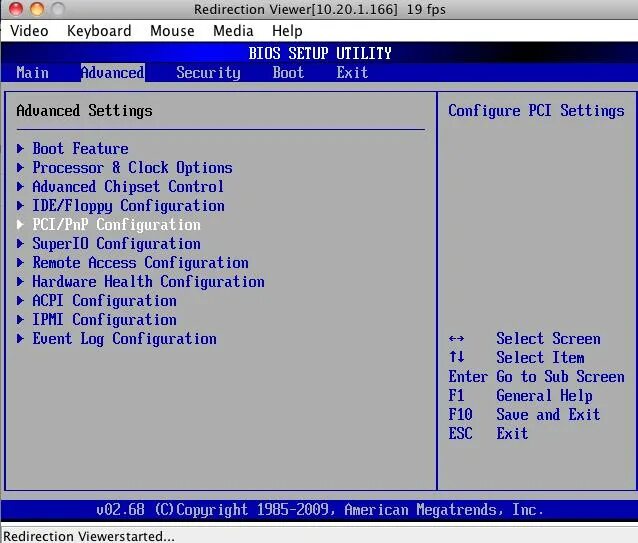Click the Configure PCI Settings help text
Viewport: 638px width, 543px height.
click(x=536, y=111)
